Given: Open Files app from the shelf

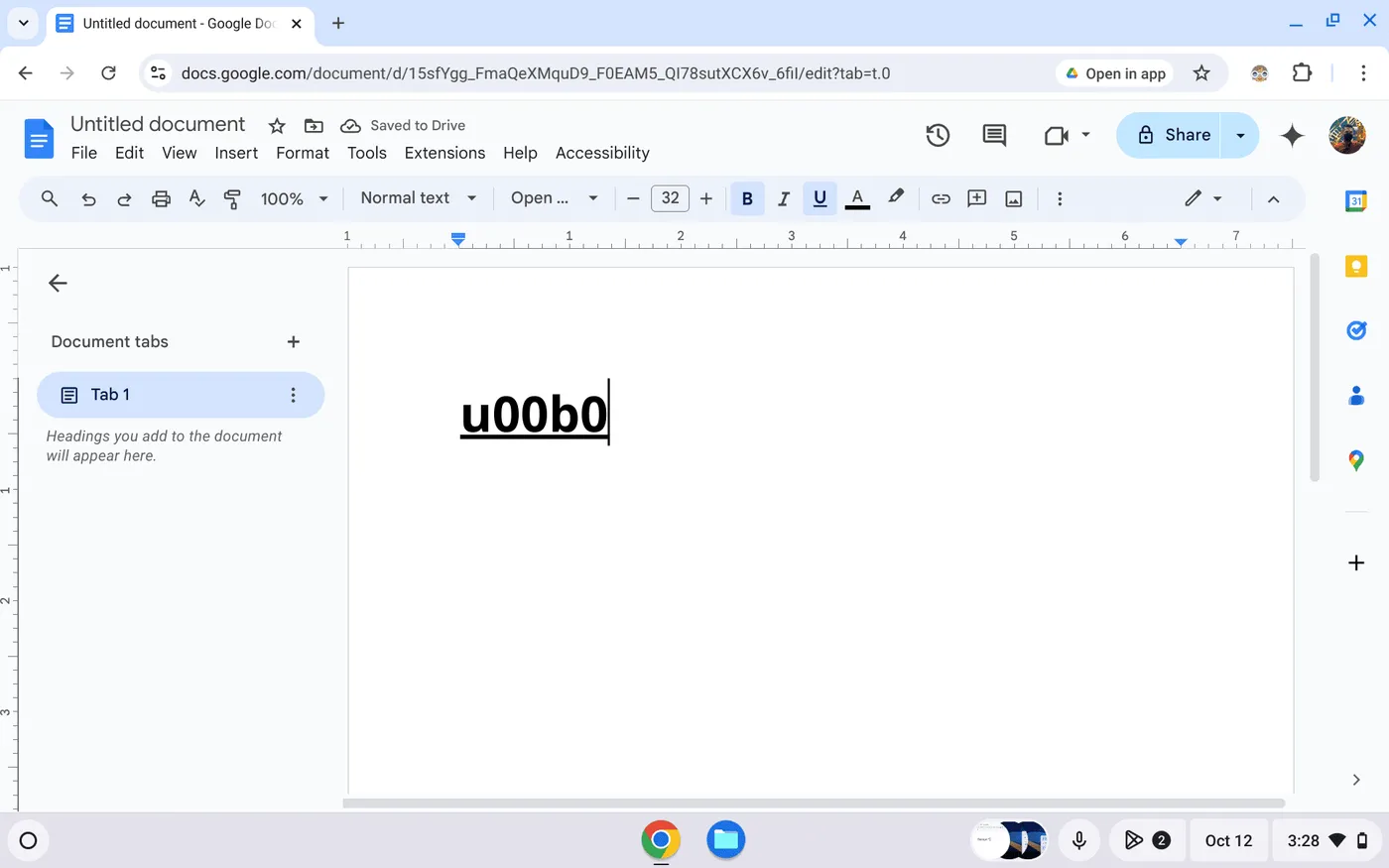Looking at the screenshot, I should tap(726, 840).
